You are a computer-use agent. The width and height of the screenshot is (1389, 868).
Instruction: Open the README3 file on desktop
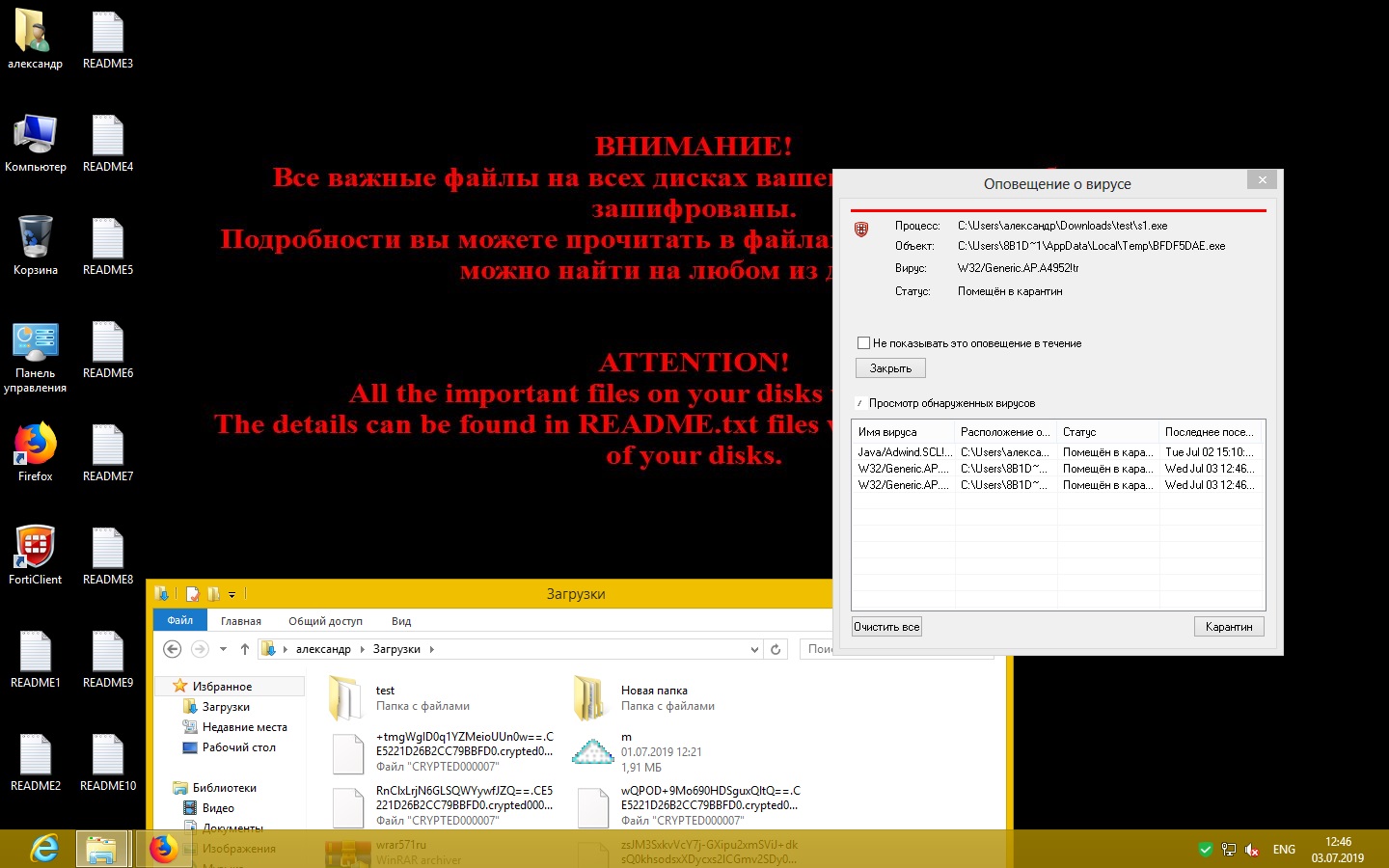point(108,34)
